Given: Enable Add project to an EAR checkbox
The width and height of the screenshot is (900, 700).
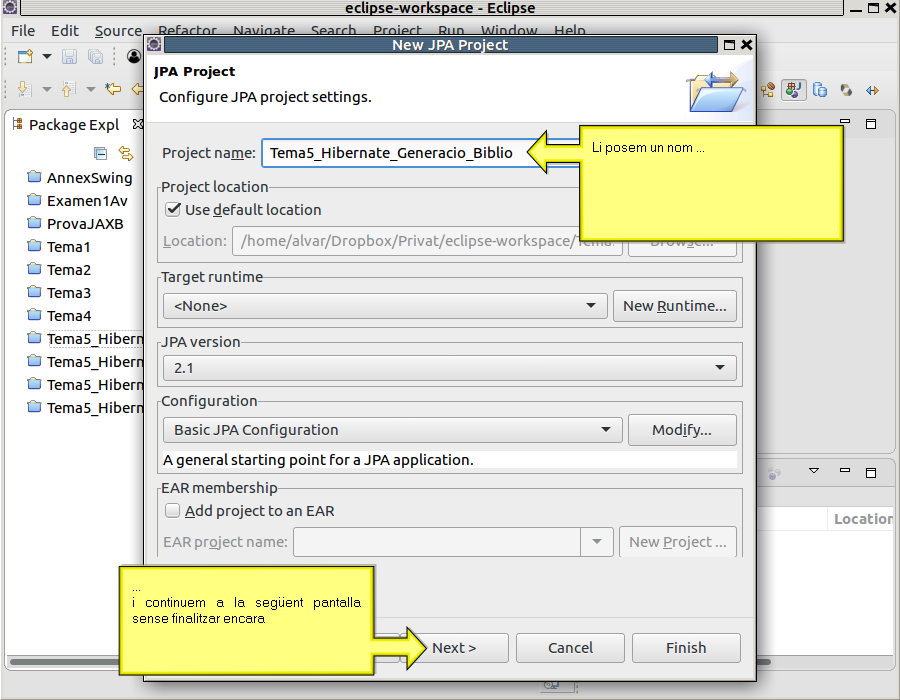Looking at the screenshot, I should coord(172,510).
